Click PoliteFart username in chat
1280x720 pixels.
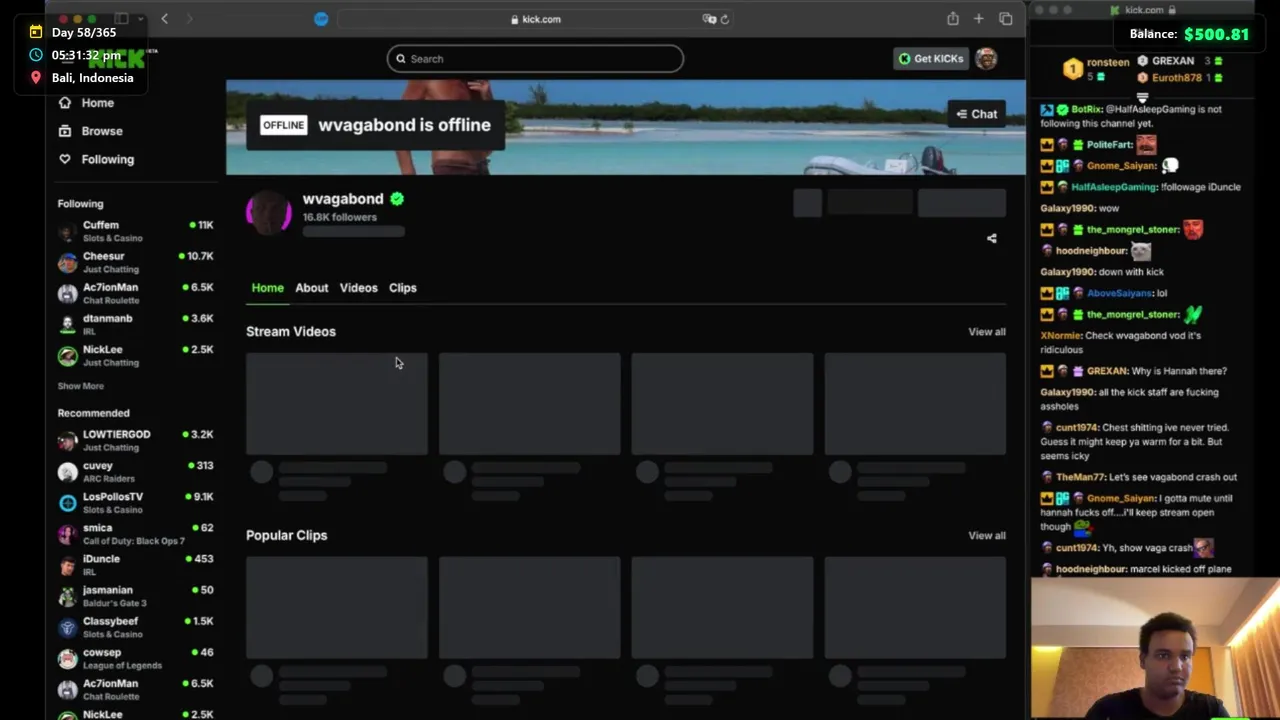point(1109,145)
